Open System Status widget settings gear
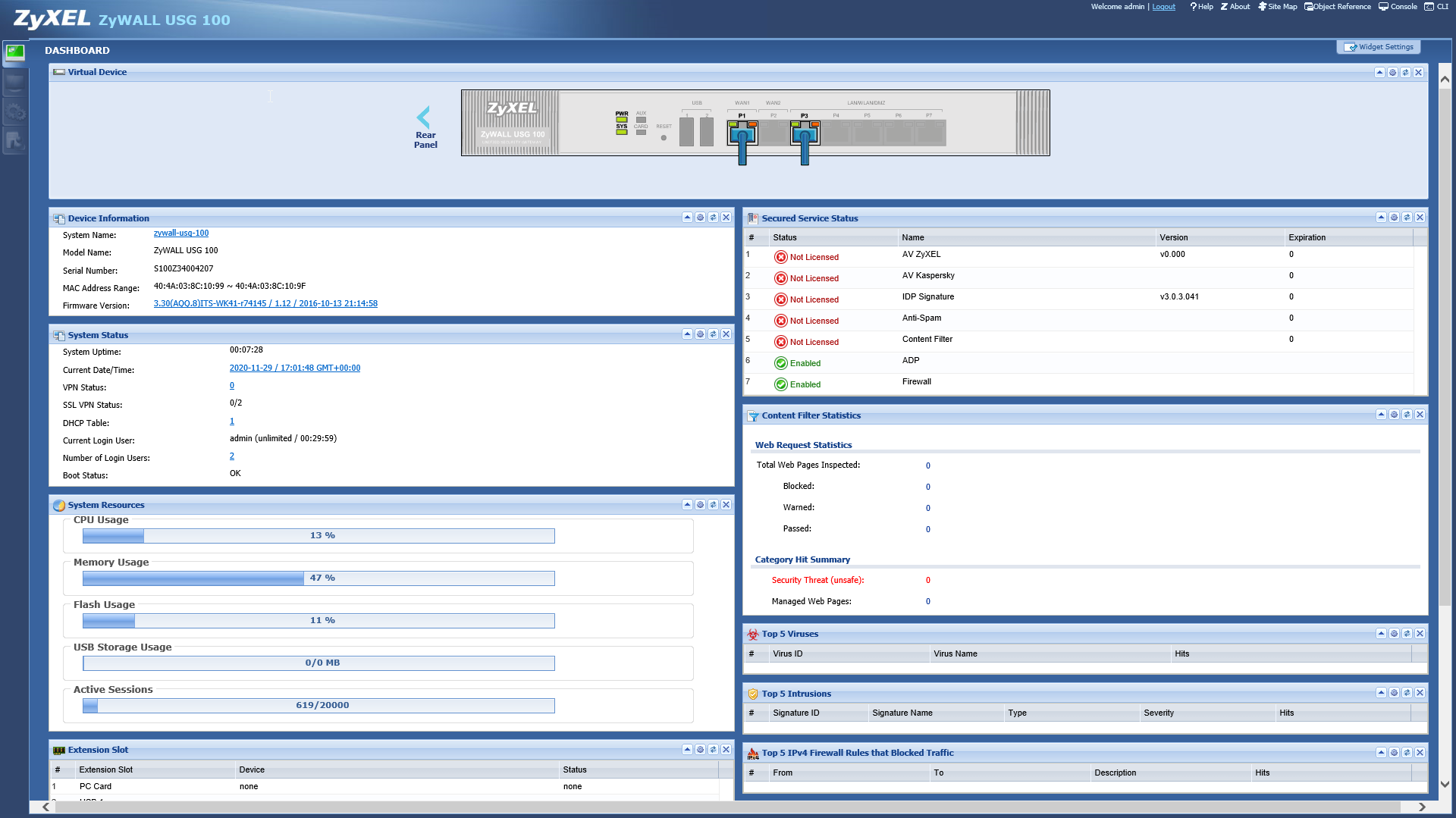The width and height of the screenshot is (1456, 818). [700, 334]
